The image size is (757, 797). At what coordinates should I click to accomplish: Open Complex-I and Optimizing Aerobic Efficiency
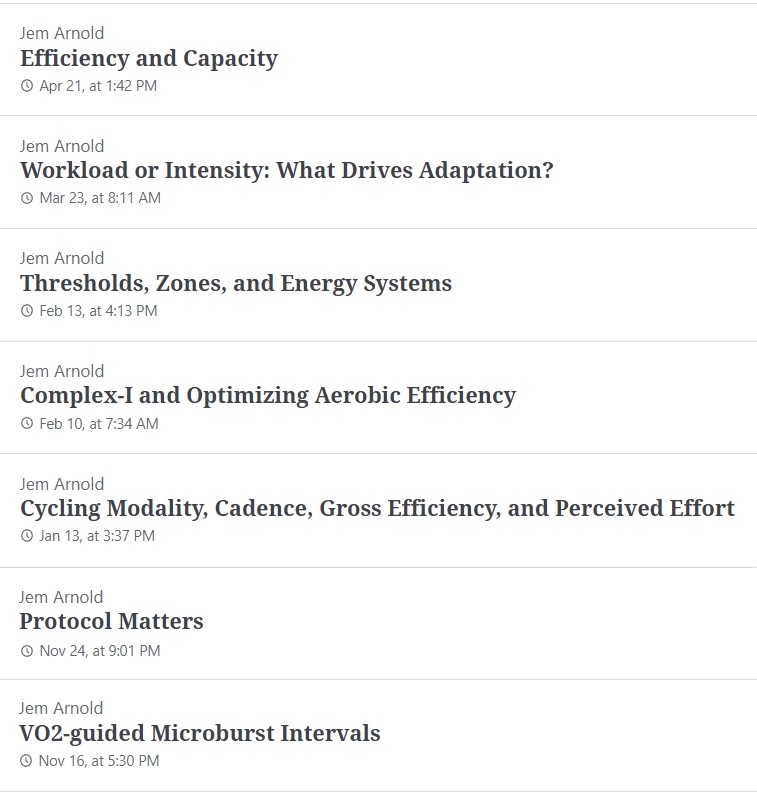click(268, 395)
